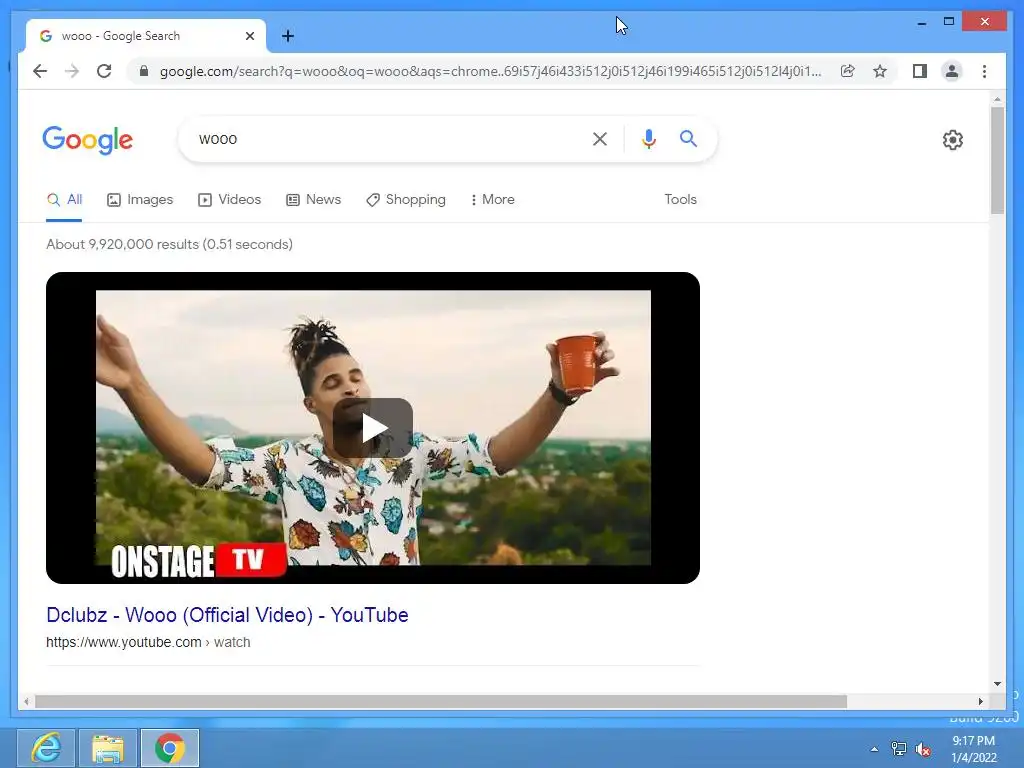The image size is (1024, 768).
Task: Open the 'Dclubz - Wooo (Official Video) - YouTube' link
Action: (227, 615)
